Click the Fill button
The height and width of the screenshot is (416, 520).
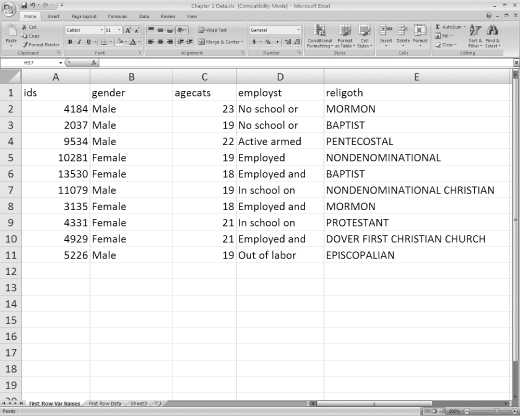click(x=444, y=36)
